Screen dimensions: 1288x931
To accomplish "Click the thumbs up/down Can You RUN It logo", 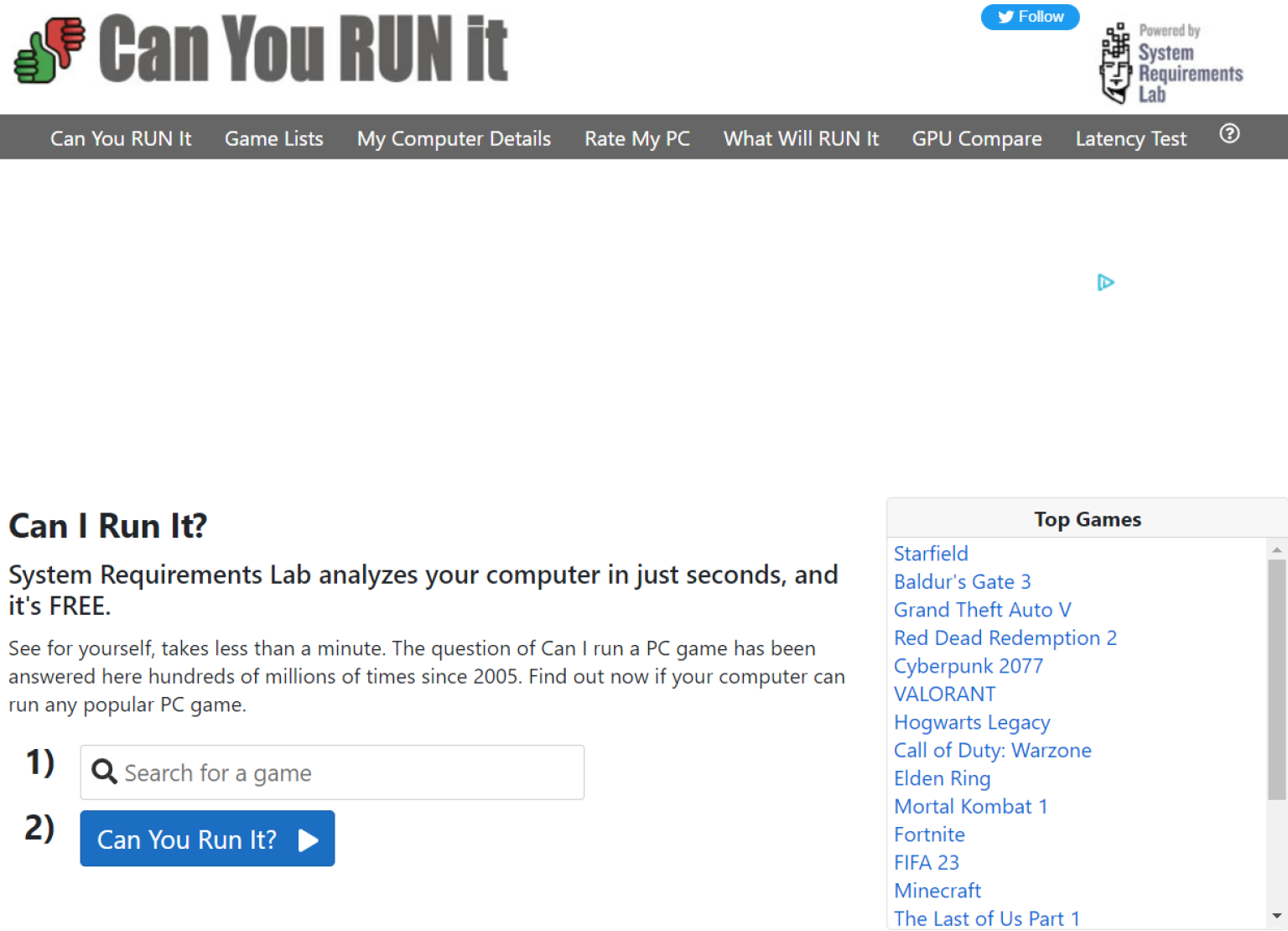I will pyautogui.click(x=49, y=50).
